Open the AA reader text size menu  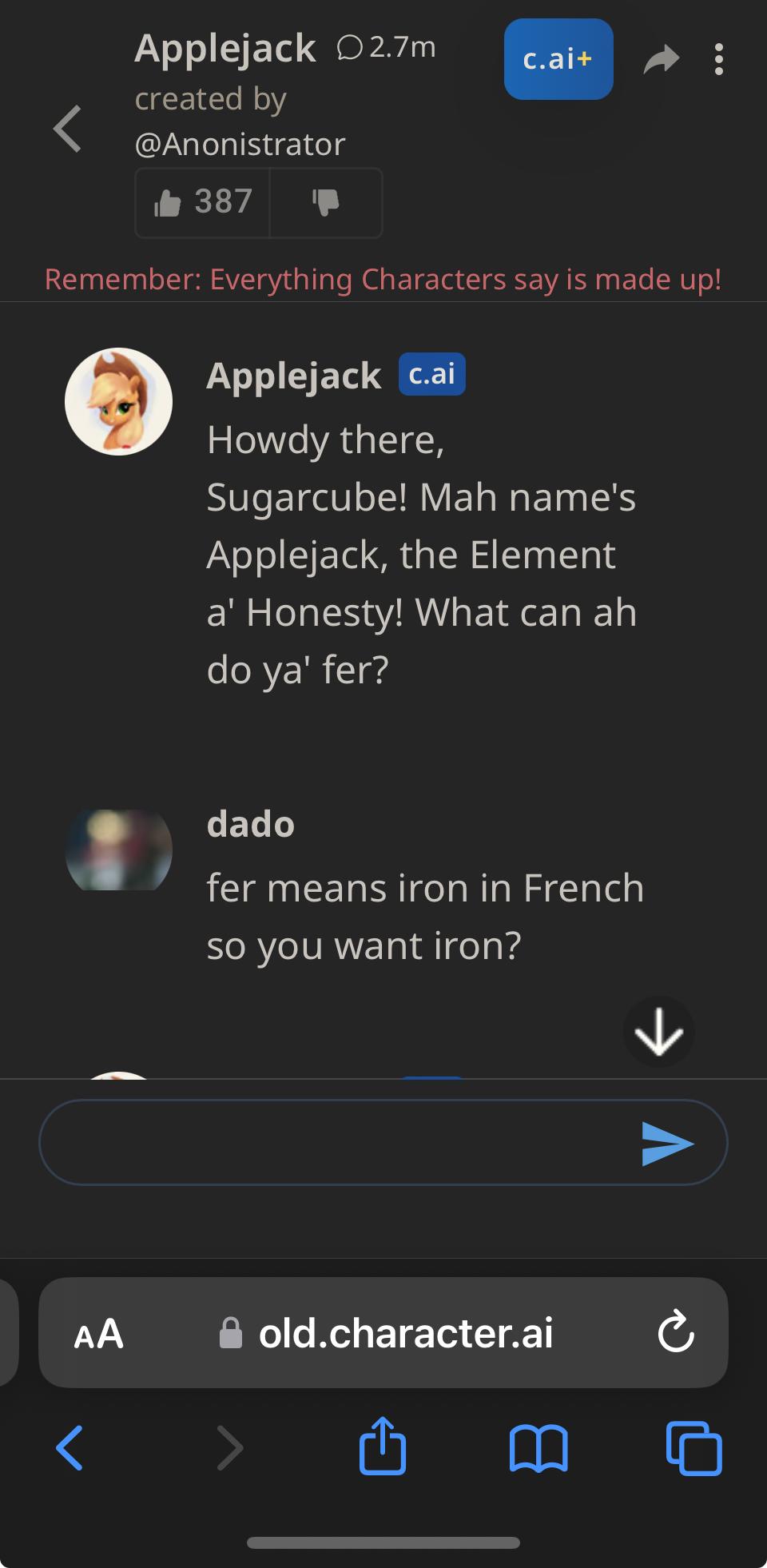tap(99, 1334)
